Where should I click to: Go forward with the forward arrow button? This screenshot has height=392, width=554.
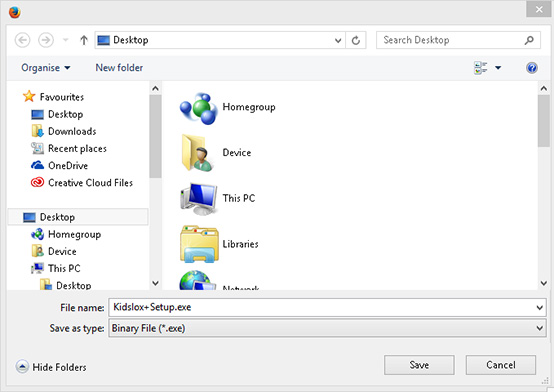click(x=46, y=40)
